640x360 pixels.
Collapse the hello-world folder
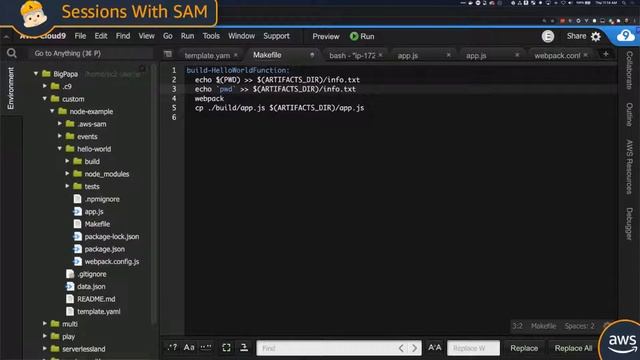tap(60, 149)
